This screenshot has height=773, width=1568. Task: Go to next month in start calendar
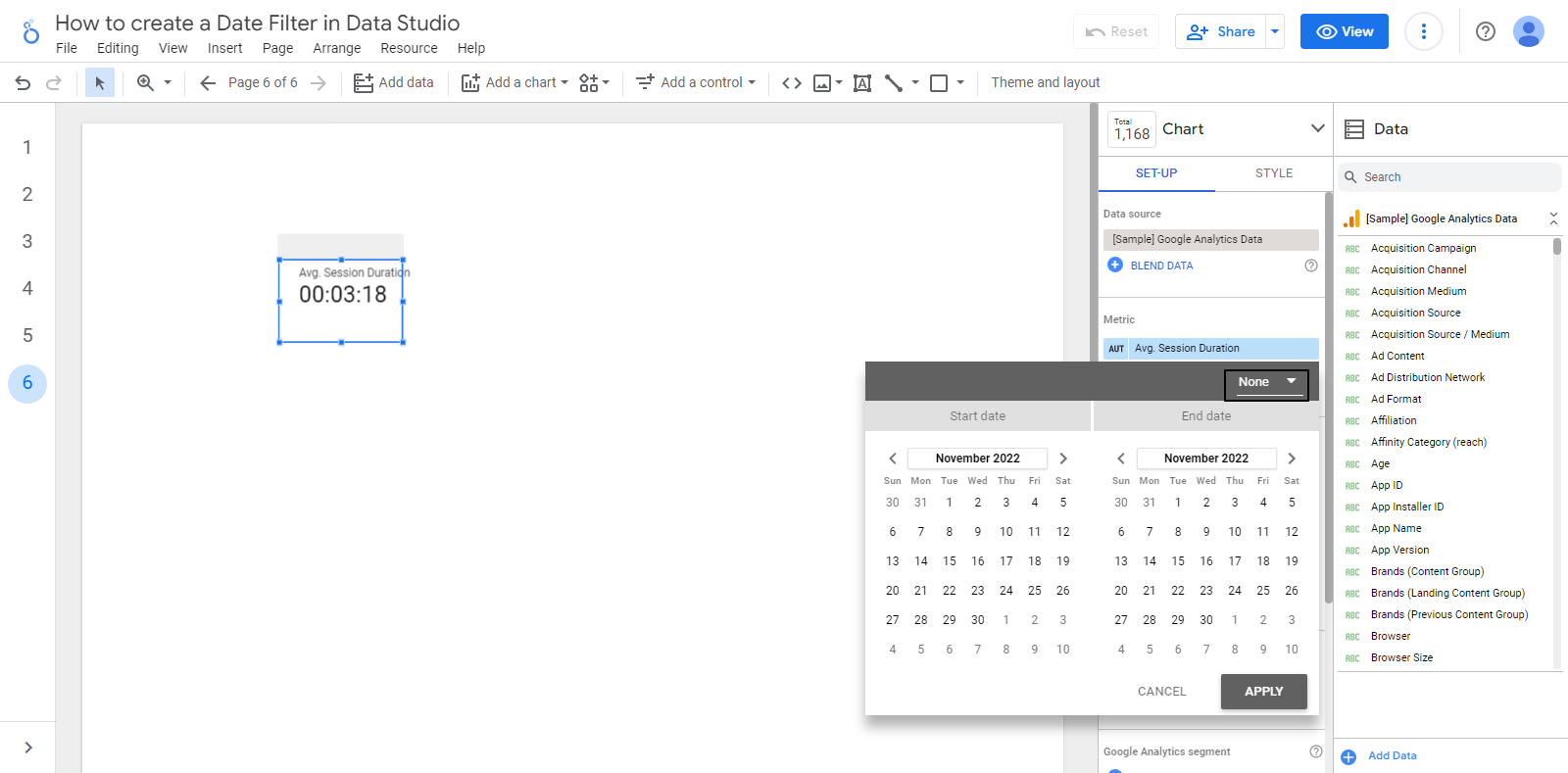1063,459
